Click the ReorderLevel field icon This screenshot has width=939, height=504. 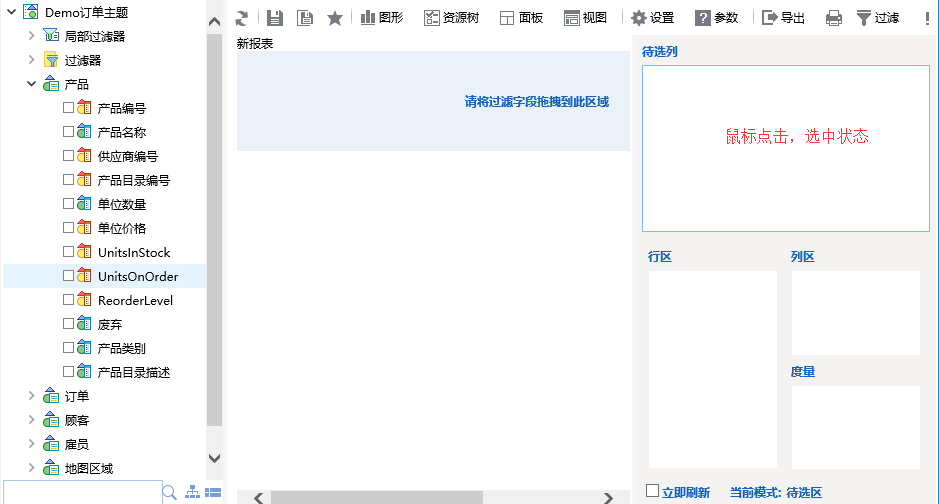(84, 299)
